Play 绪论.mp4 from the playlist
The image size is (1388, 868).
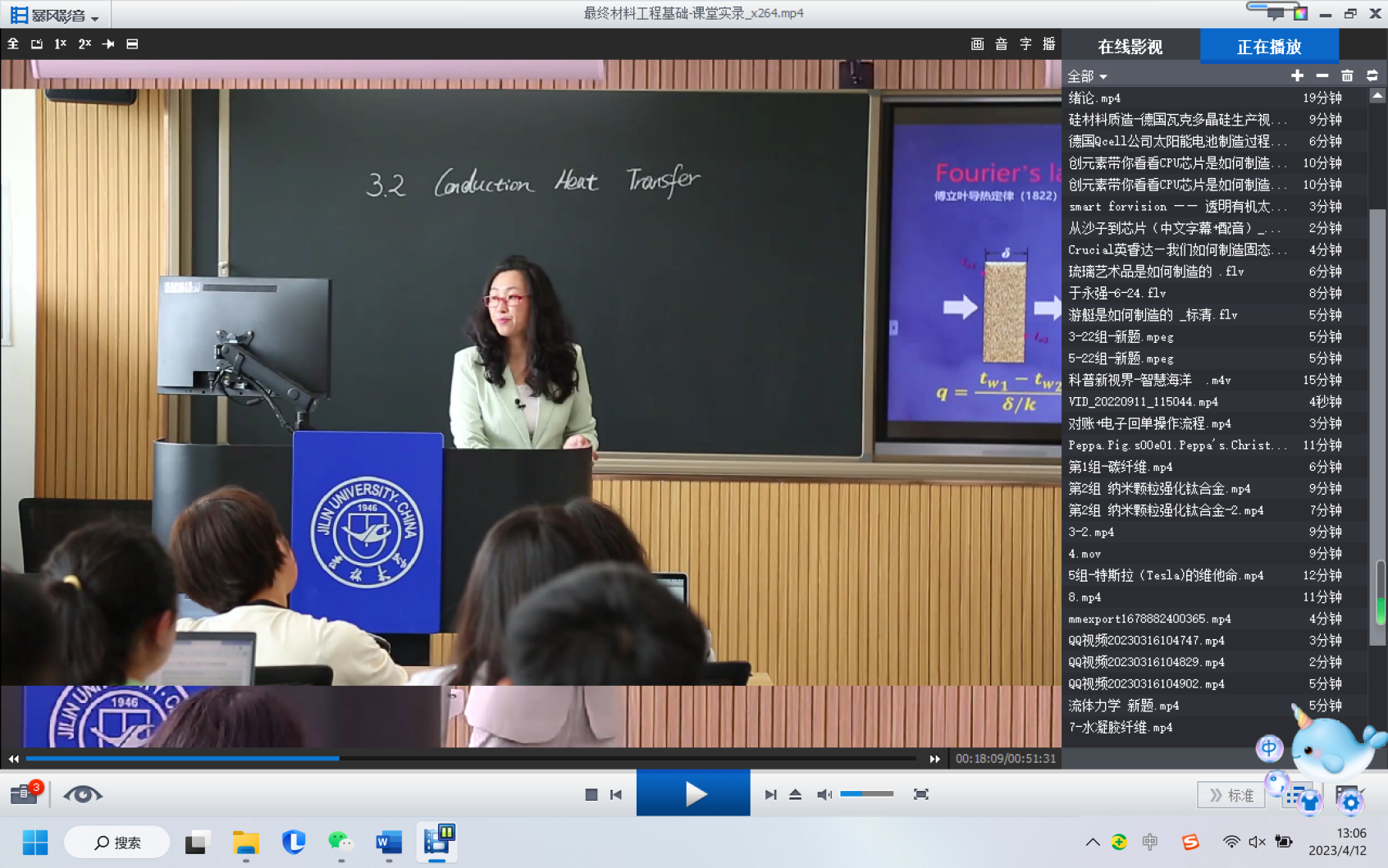(x=1095, y=98)
